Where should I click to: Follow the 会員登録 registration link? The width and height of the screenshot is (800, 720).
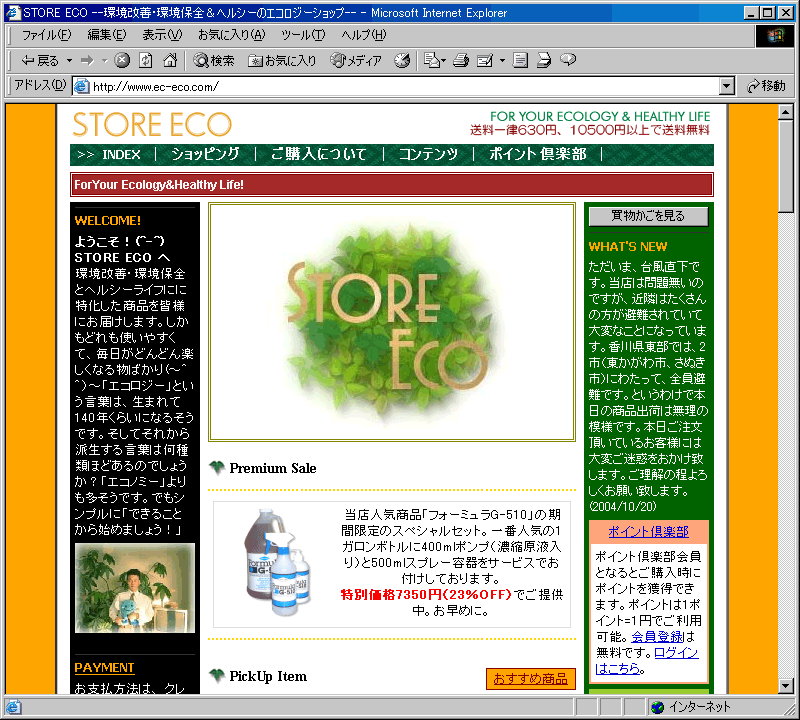click(657, 637)
